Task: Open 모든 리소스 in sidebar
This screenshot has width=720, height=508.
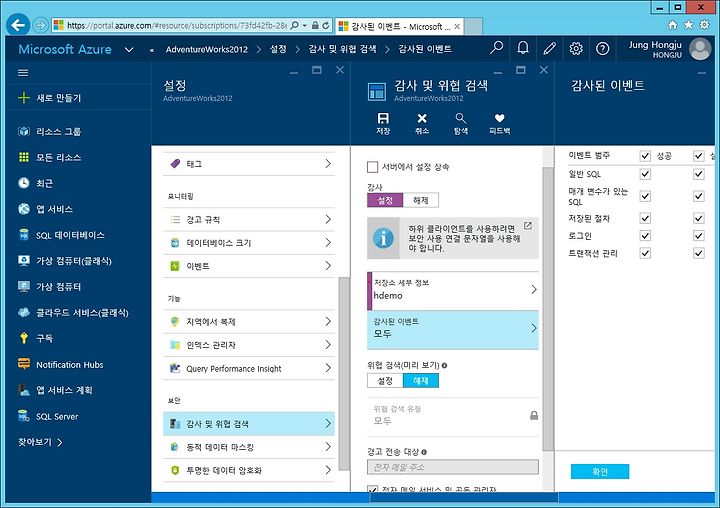Action: pyautogui.click(x=58, y=158)
